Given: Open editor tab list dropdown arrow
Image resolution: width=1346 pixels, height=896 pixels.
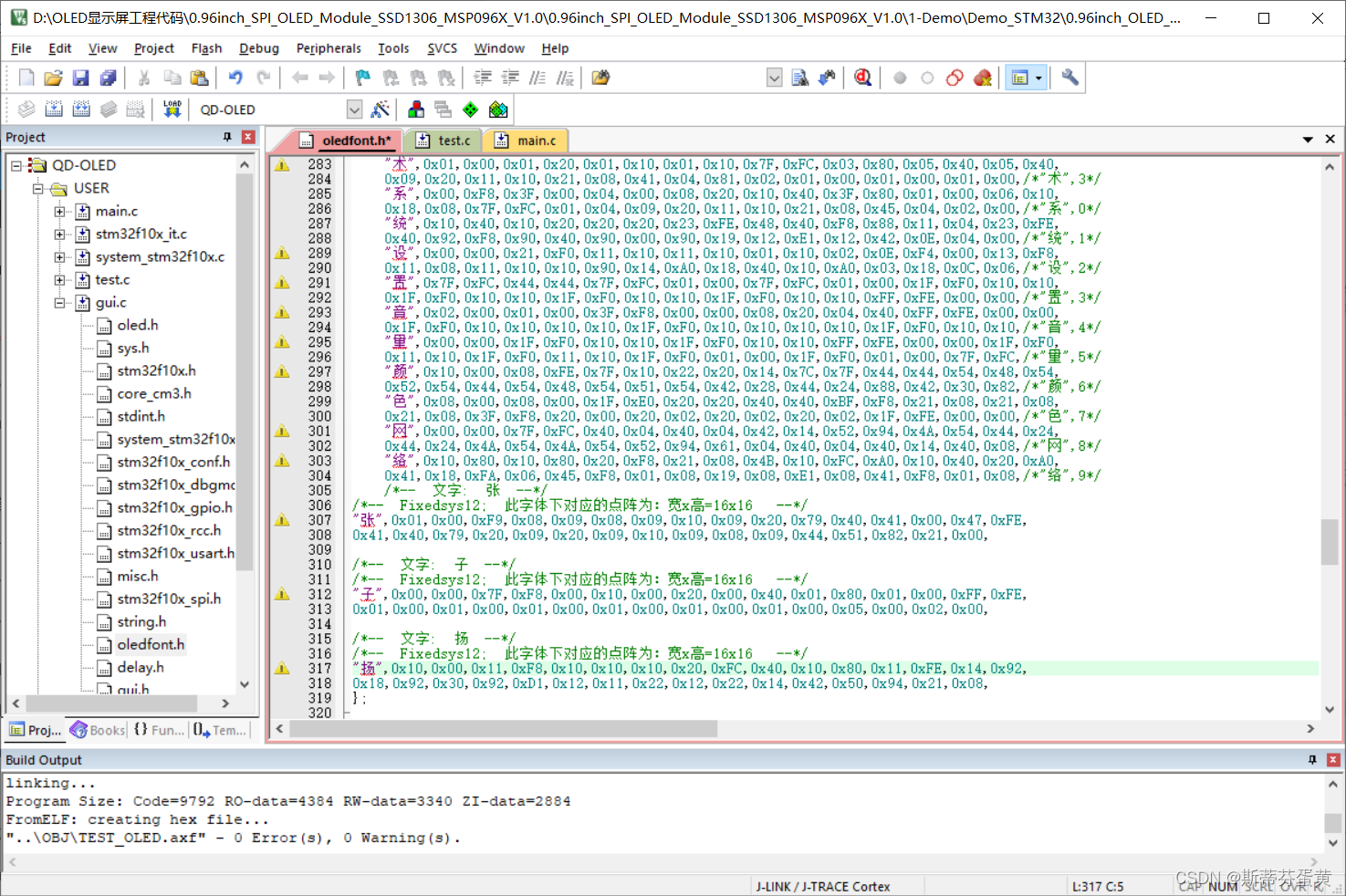Looking at the screenshot, I should (x=1308, y=140).
